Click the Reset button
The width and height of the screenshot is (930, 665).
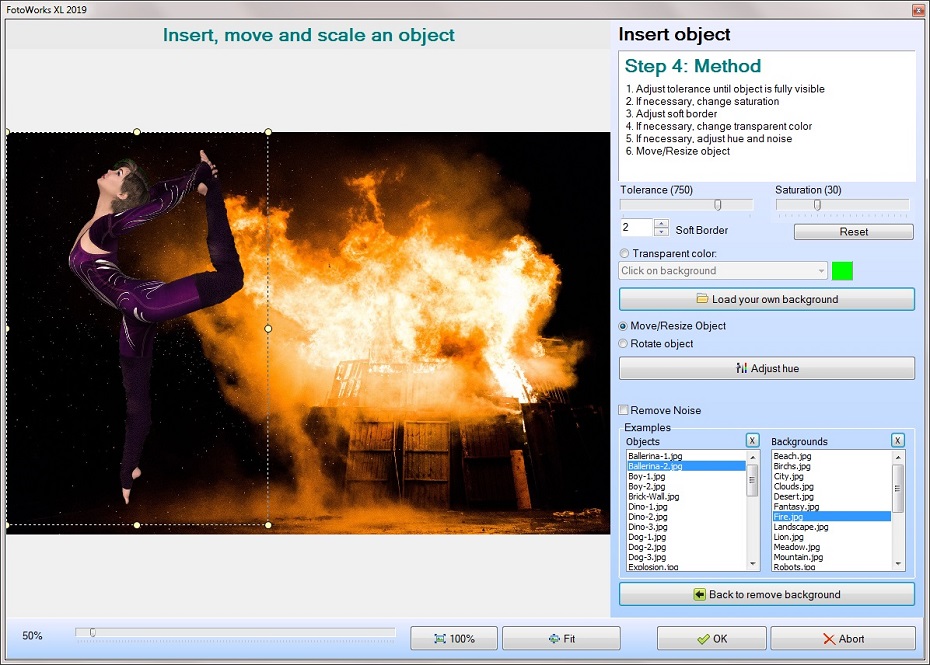click(853, 231)
